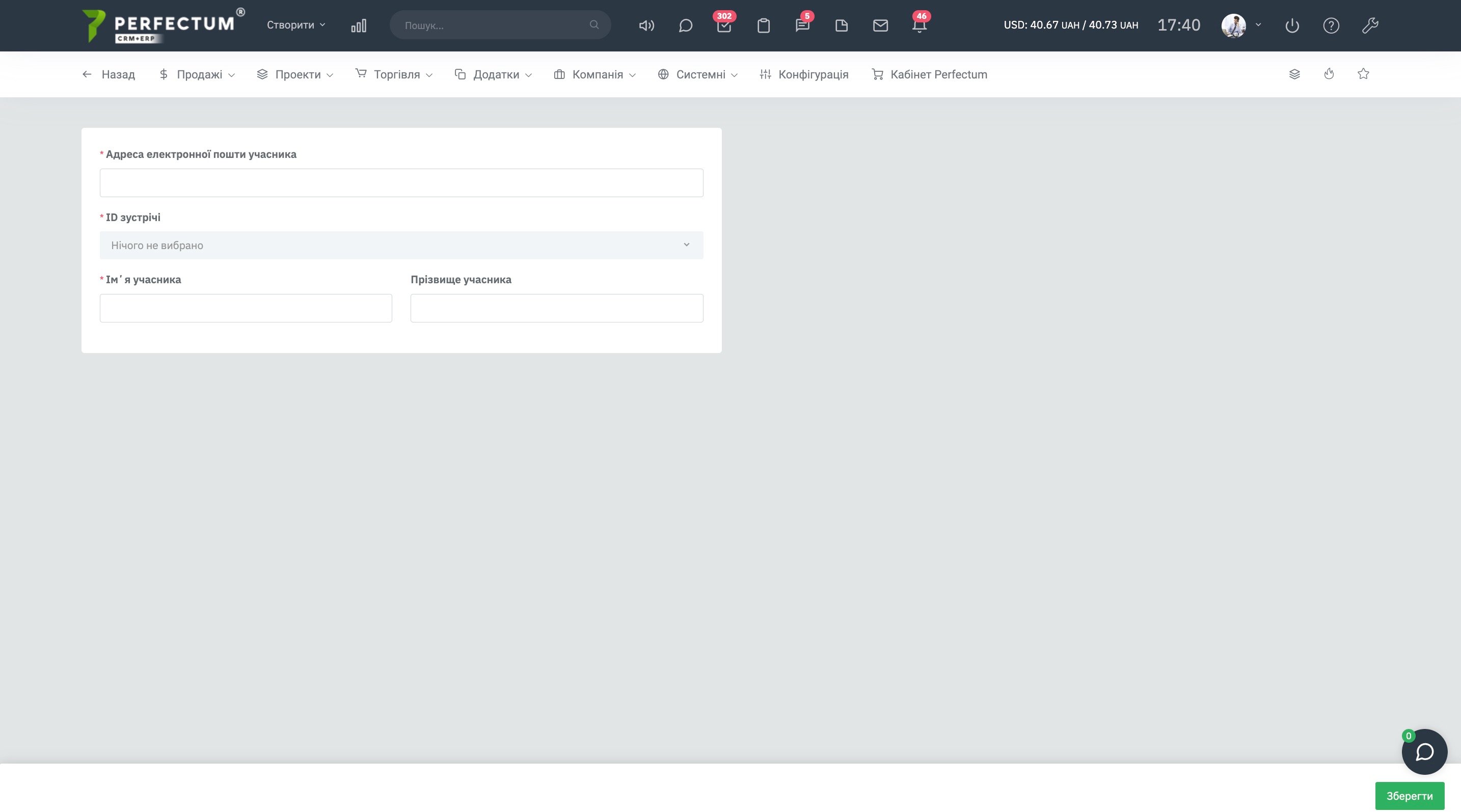1461x812 pixels.
Task: Open messages icon with 5 badge
Action: (x=802, y=25)
